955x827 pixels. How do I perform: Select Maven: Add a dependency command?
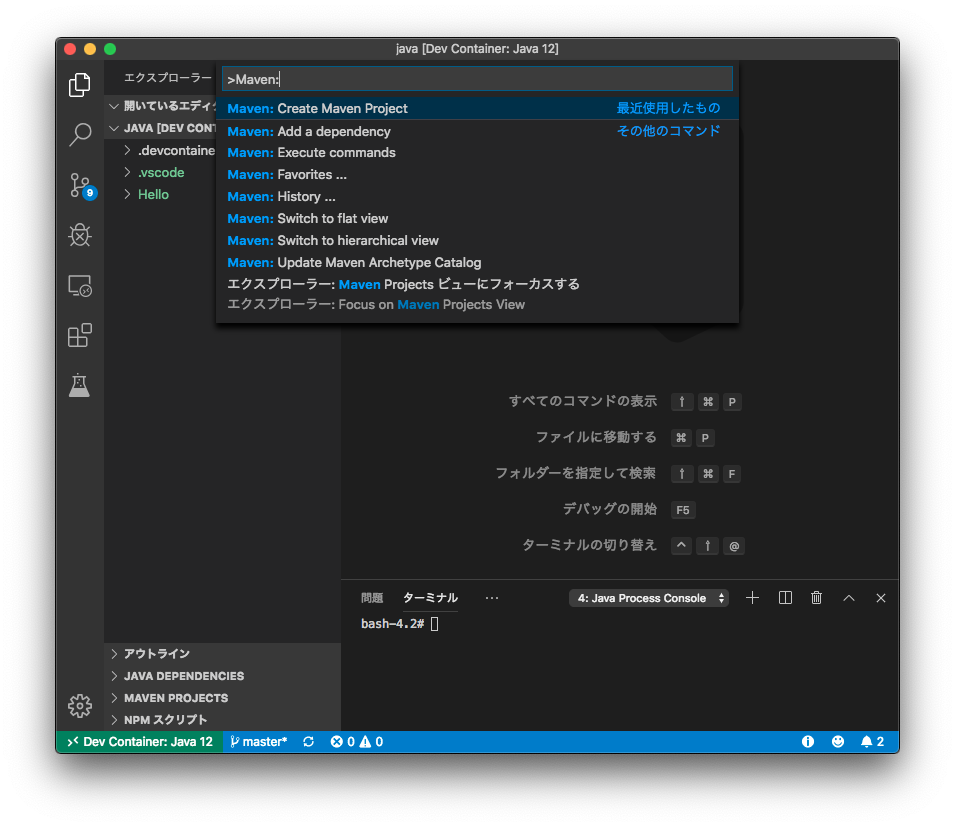[x=478, y=131]
